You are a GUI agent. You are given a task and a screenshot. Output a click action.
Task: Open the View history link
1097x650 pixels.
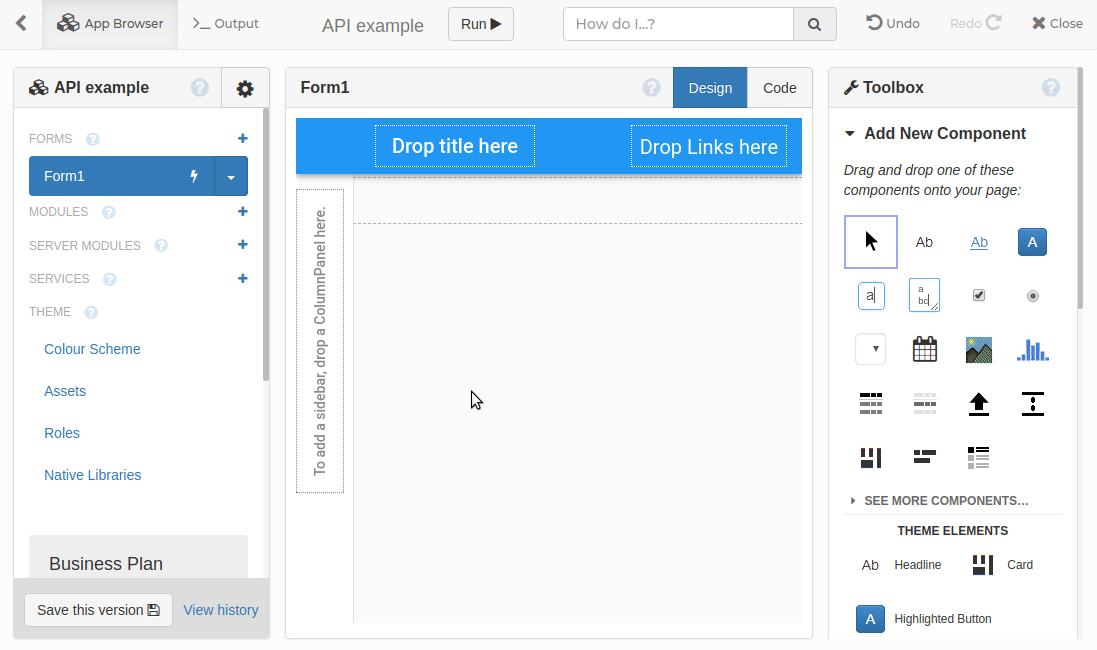coord(221,610)
